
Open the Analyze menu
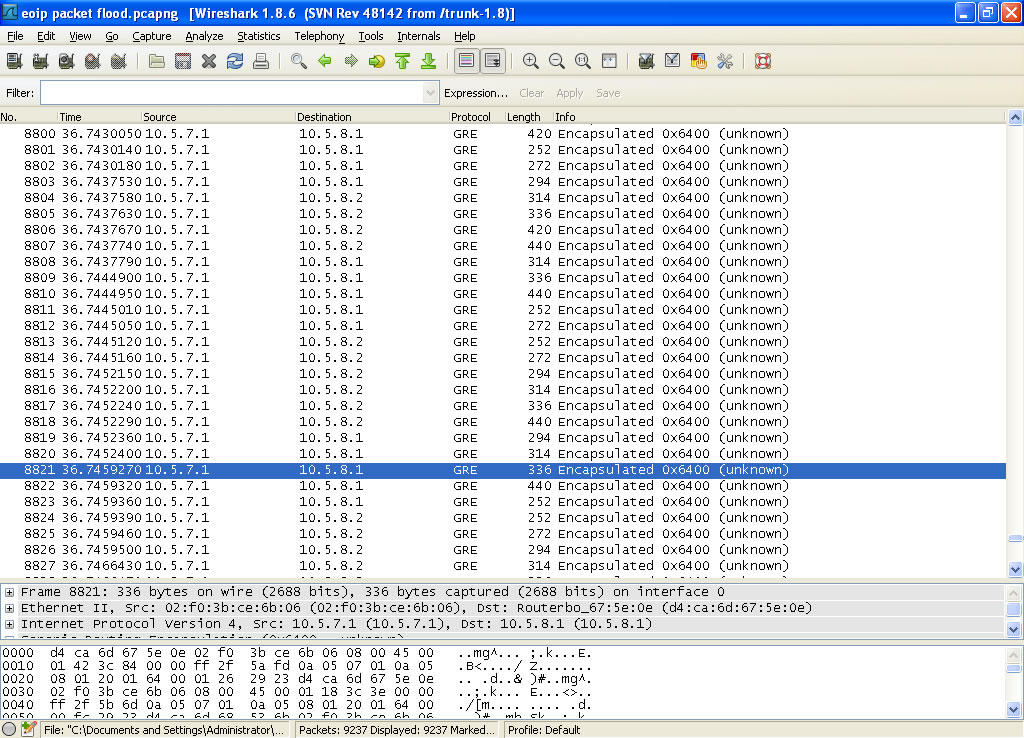204,36
